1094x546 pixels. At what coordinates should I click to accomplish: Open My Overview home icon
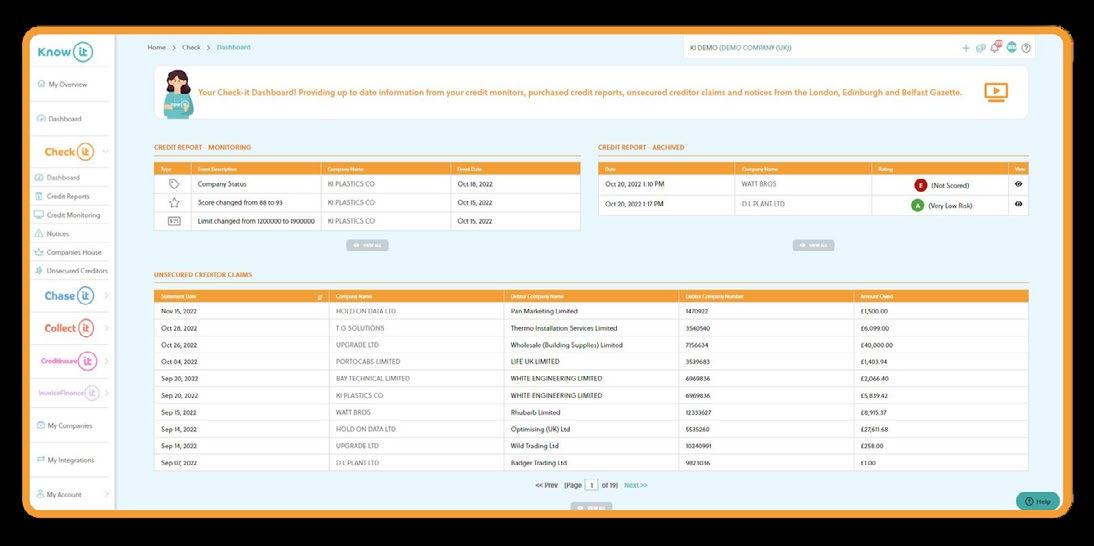(x=41, y=84)
